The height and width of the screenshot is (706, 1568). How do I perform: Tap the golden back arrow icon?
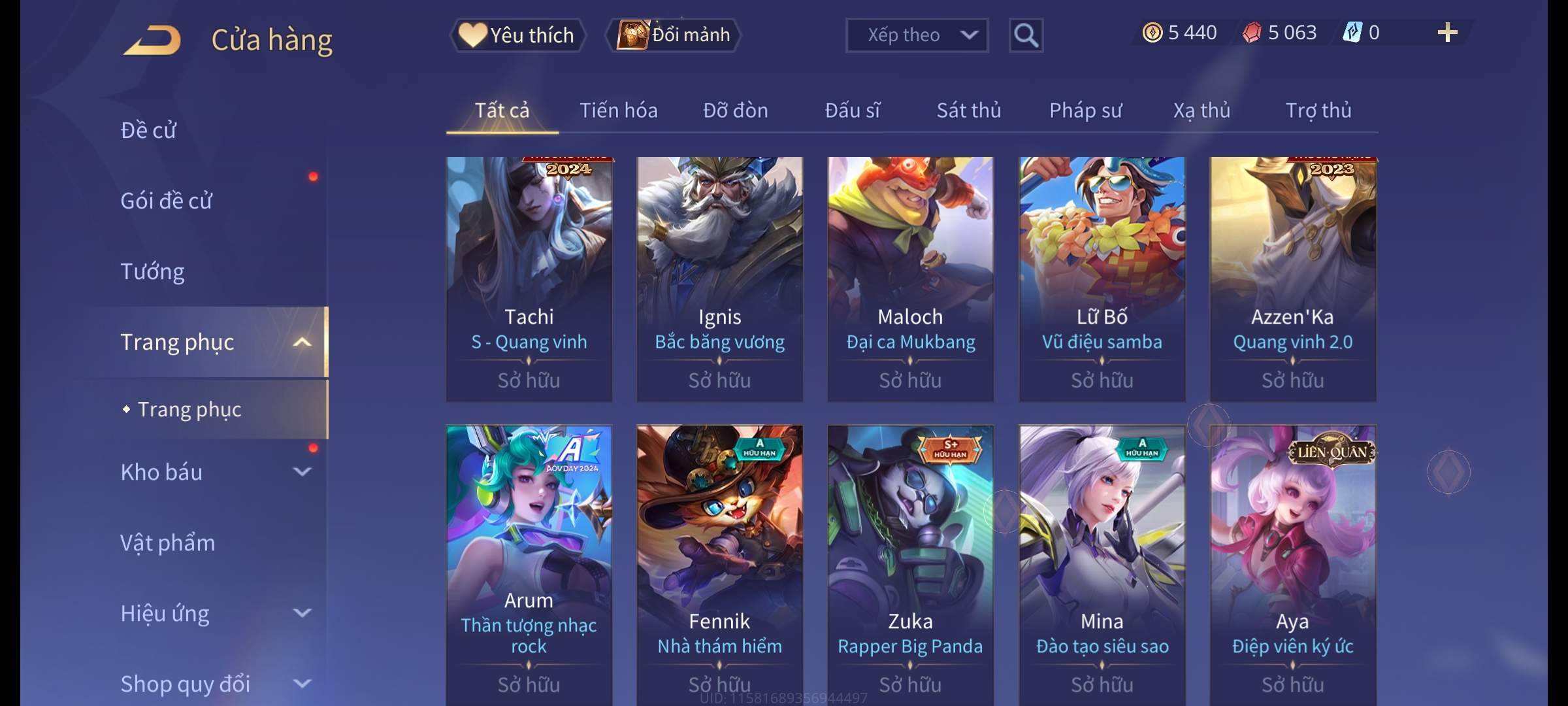(152, 41)
